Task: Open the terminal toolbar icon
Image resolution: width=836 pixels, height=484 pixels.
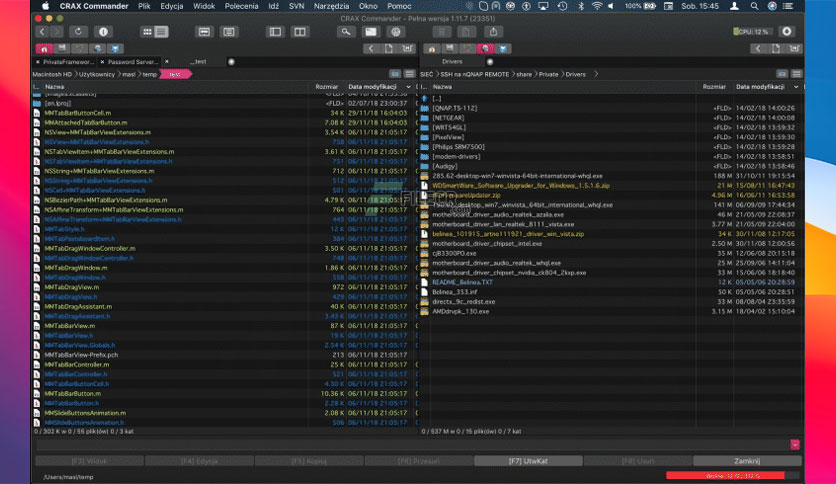Action: (371, 32)
